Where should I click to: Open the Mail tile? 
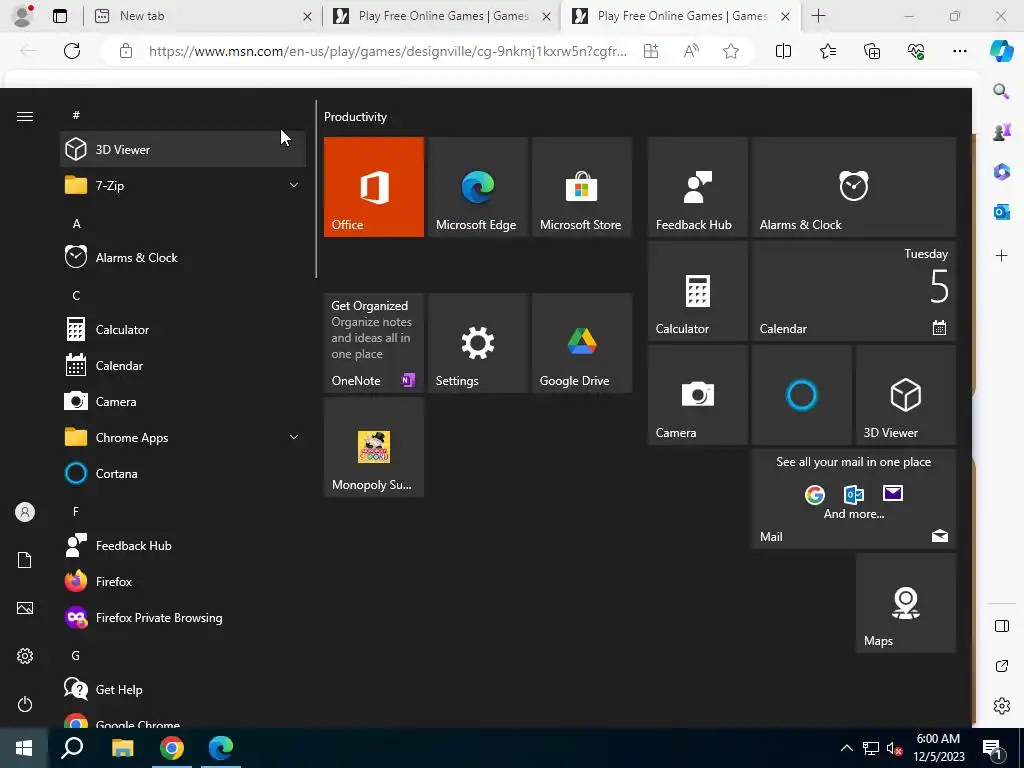pos(854,499)
